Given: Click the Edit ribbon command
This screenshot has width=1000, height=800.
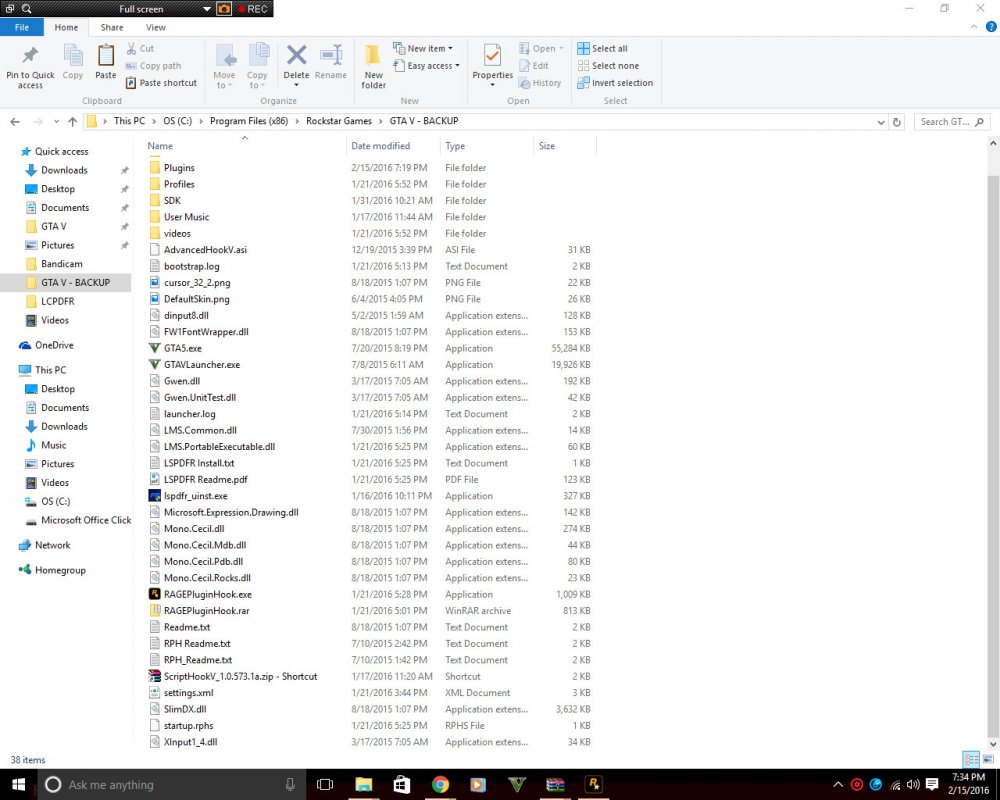Looking at the screenshot, I should tap(534, 66).
